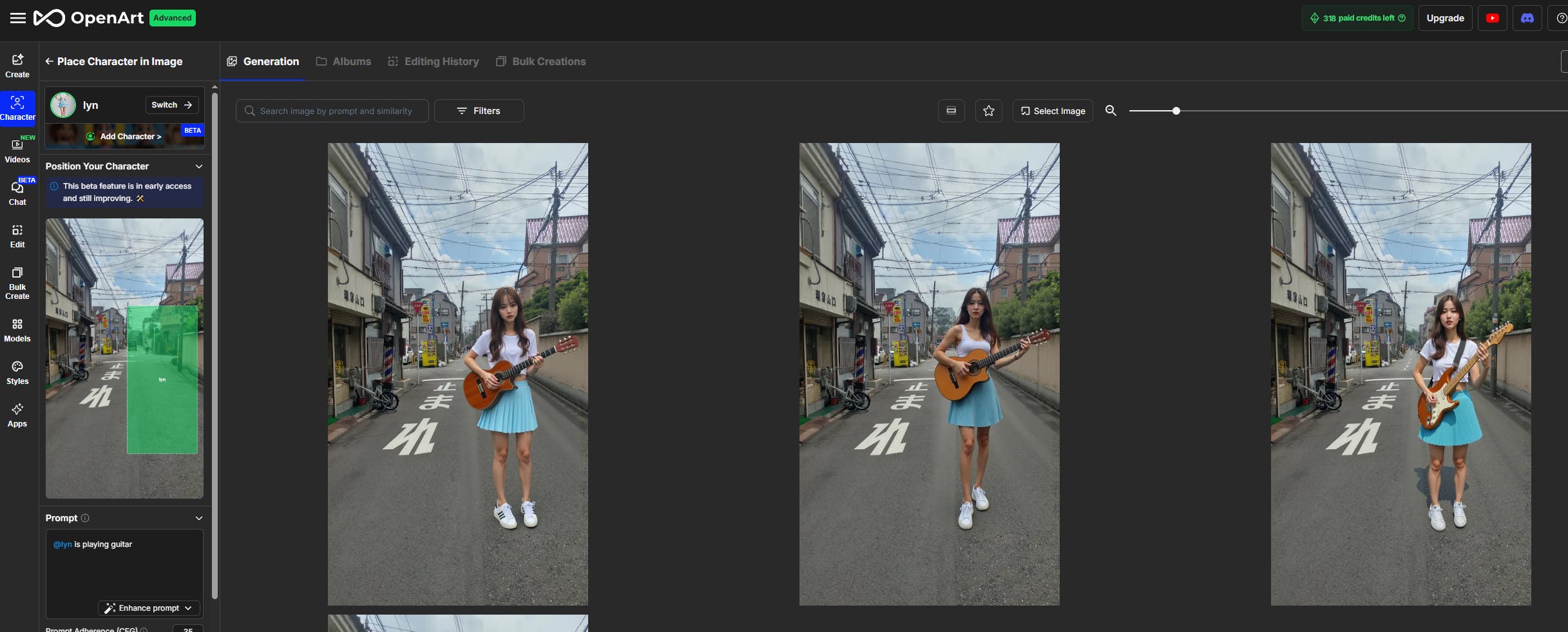Click the thumbnail zoom size slider handle
Image resolution: width=1568 pixels, height=632 pixels.
tap(1176, 111)
